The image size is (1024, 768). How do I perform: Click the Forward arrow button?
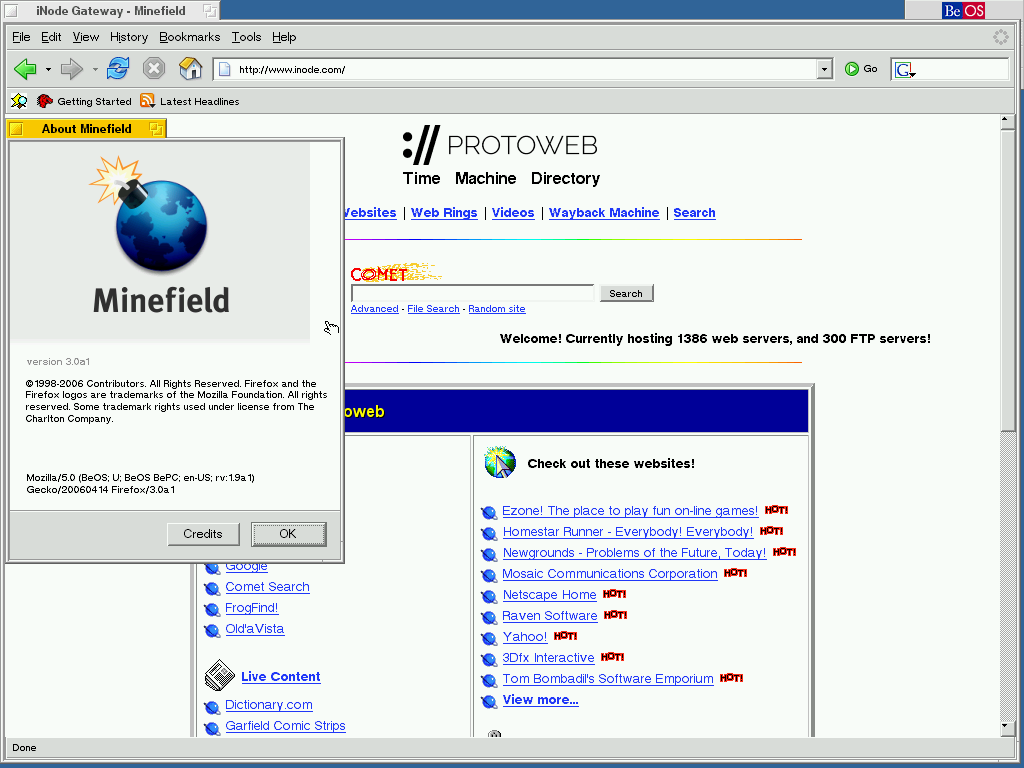pyautogui.click(x=71, y=69)
